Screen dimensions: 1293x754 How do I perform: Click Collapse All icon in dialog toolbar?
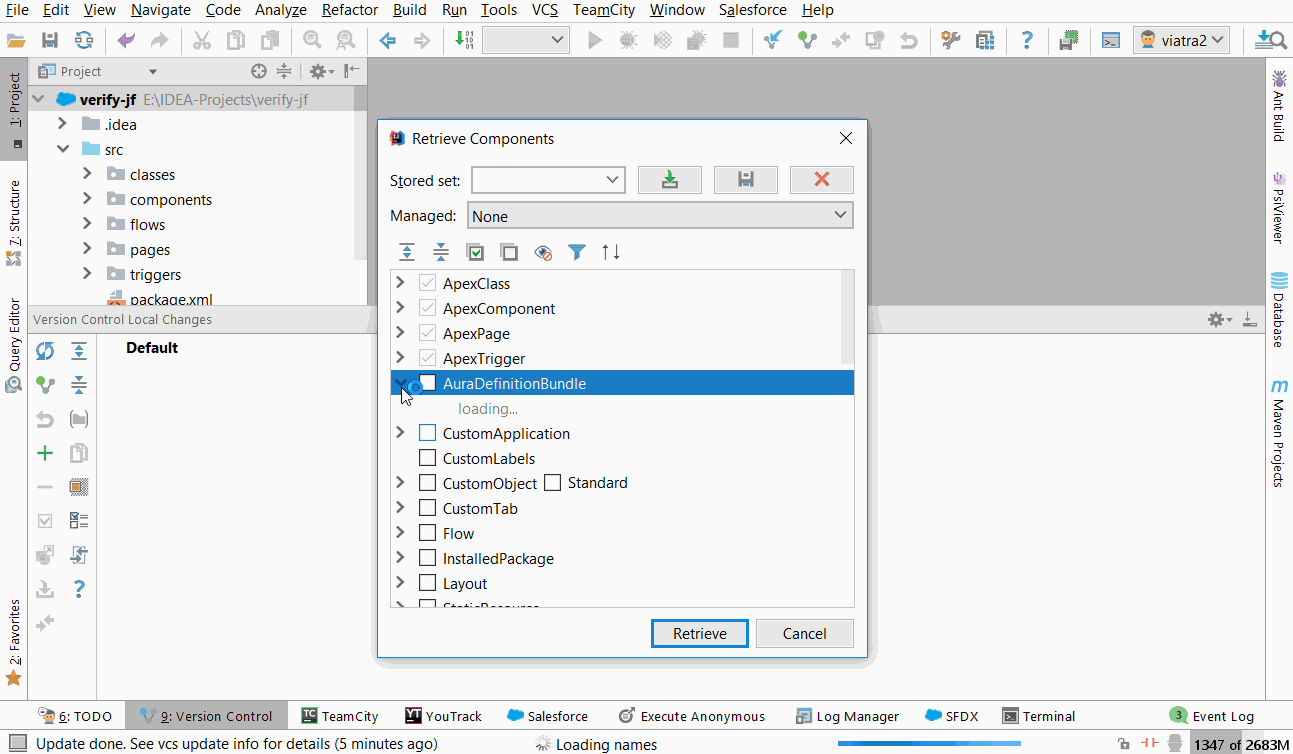(x=441, y=252)
